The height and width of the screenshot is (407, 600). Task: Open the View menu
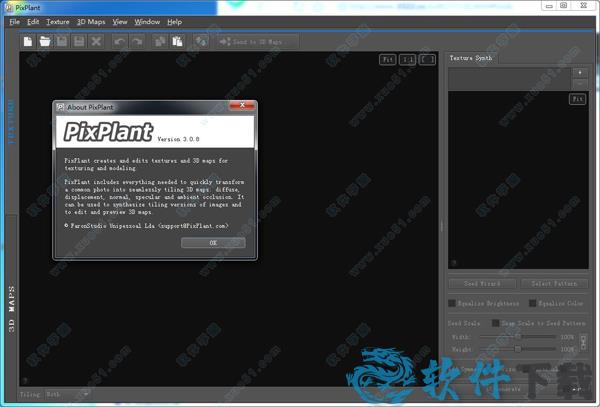tap(120, 22)
